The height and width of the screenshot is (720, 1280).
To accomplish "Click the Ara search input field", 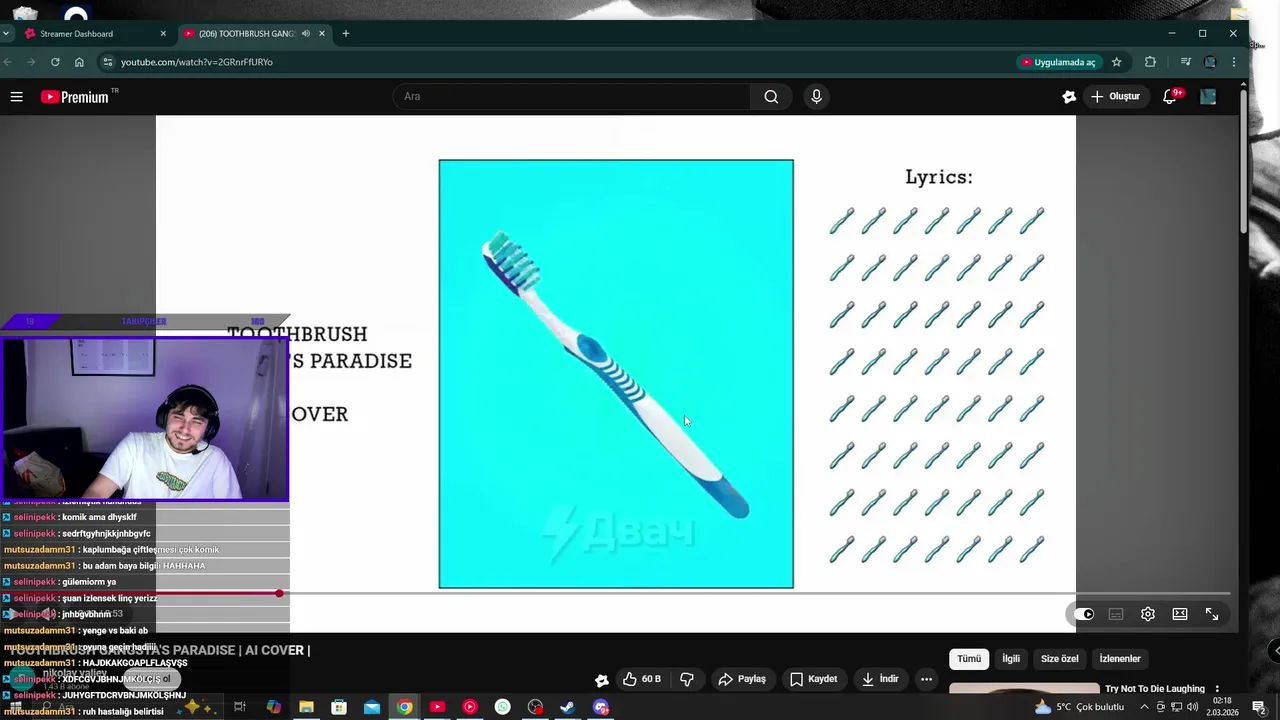I will pos(571,97).
